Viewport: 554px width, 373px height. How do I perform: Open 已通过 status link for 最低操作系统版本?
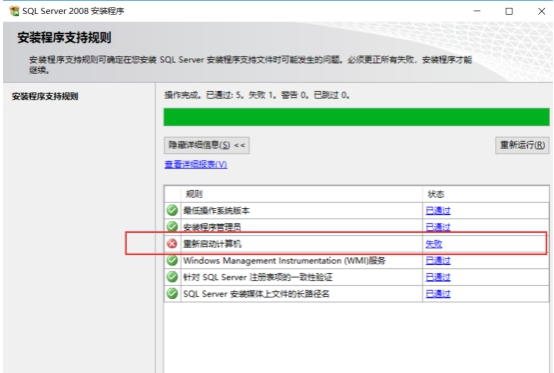(438, 211)
